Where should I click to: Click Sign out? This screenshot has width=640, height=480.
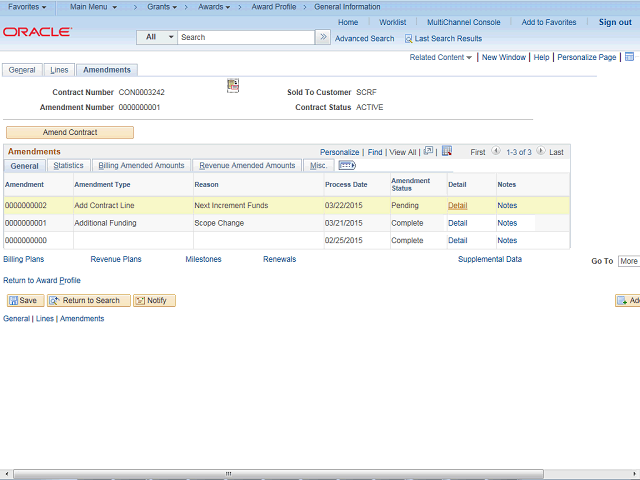(x=615, y=22)
